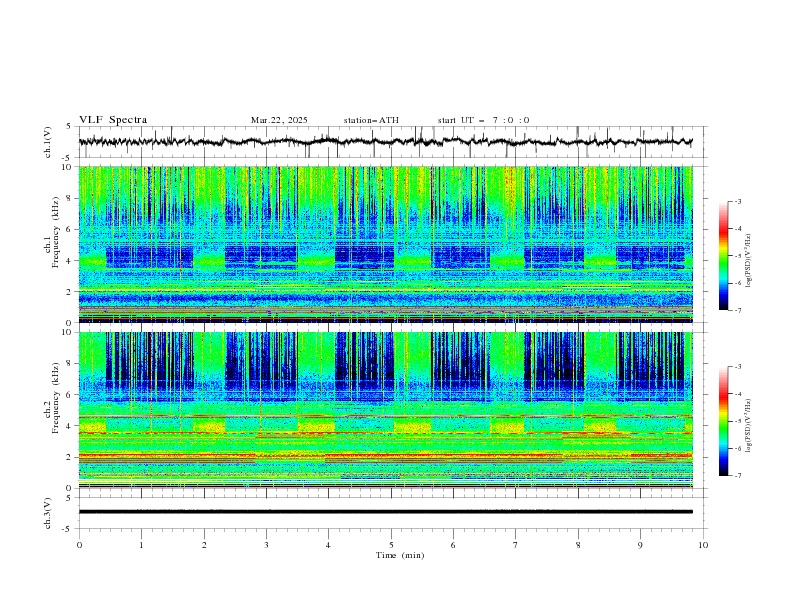Click time axis tick label "2"

pyautogui.click(x=204, y=545)
